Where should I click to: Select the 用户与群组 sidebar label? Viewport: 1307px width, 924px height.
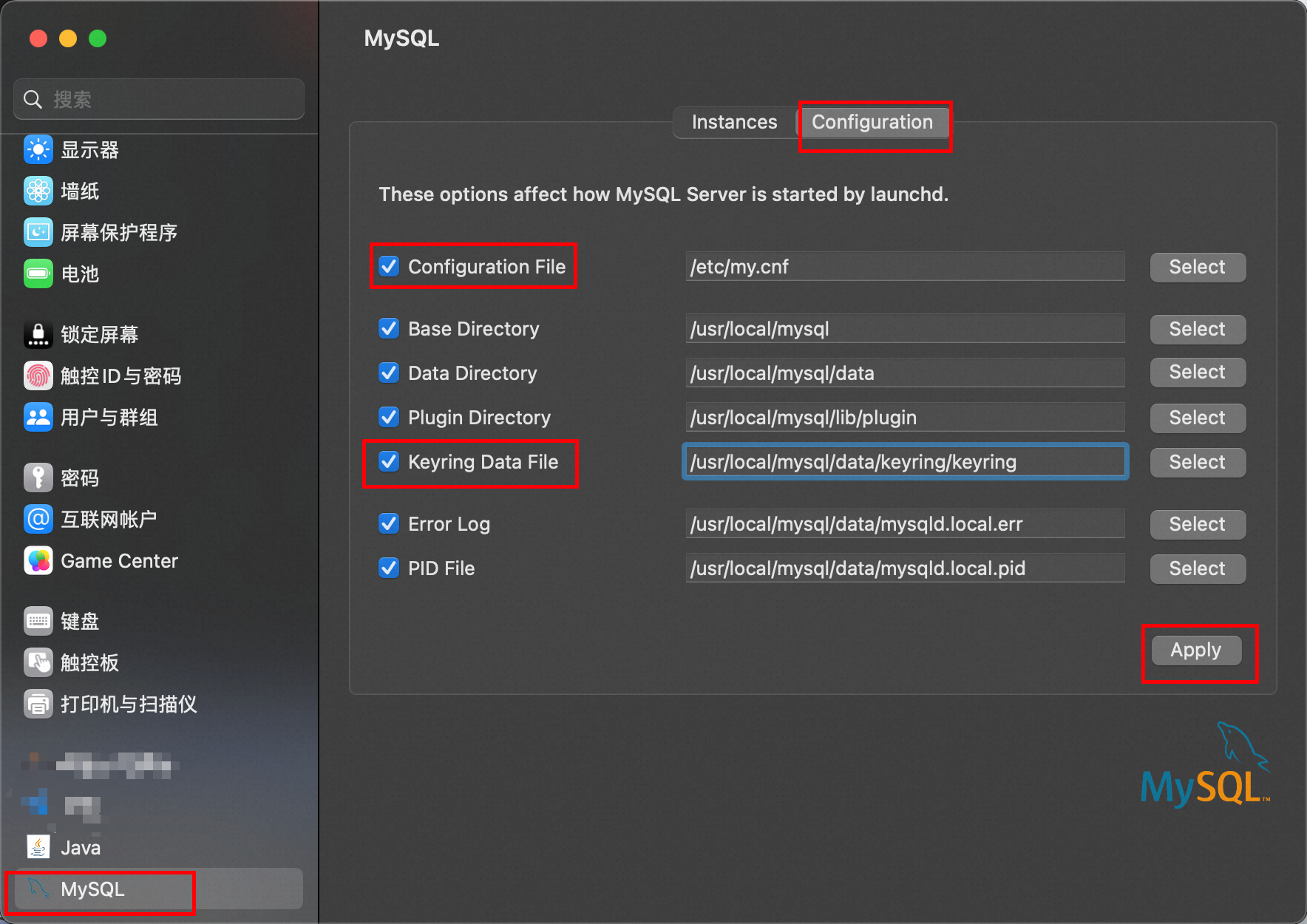tap(109, 418)
